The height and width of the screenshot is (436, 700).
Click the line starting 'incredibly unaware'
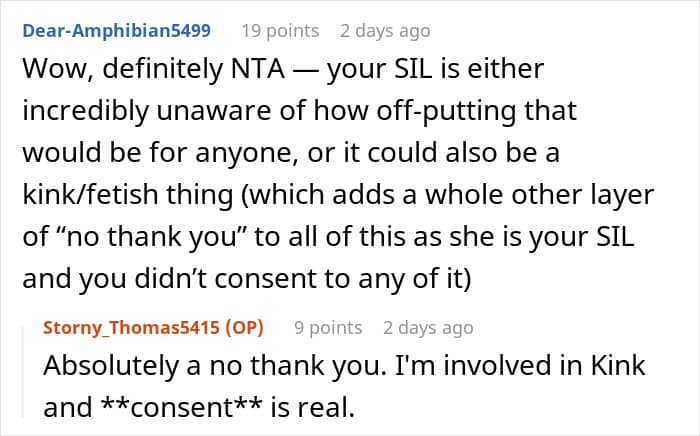pos(300,111)
